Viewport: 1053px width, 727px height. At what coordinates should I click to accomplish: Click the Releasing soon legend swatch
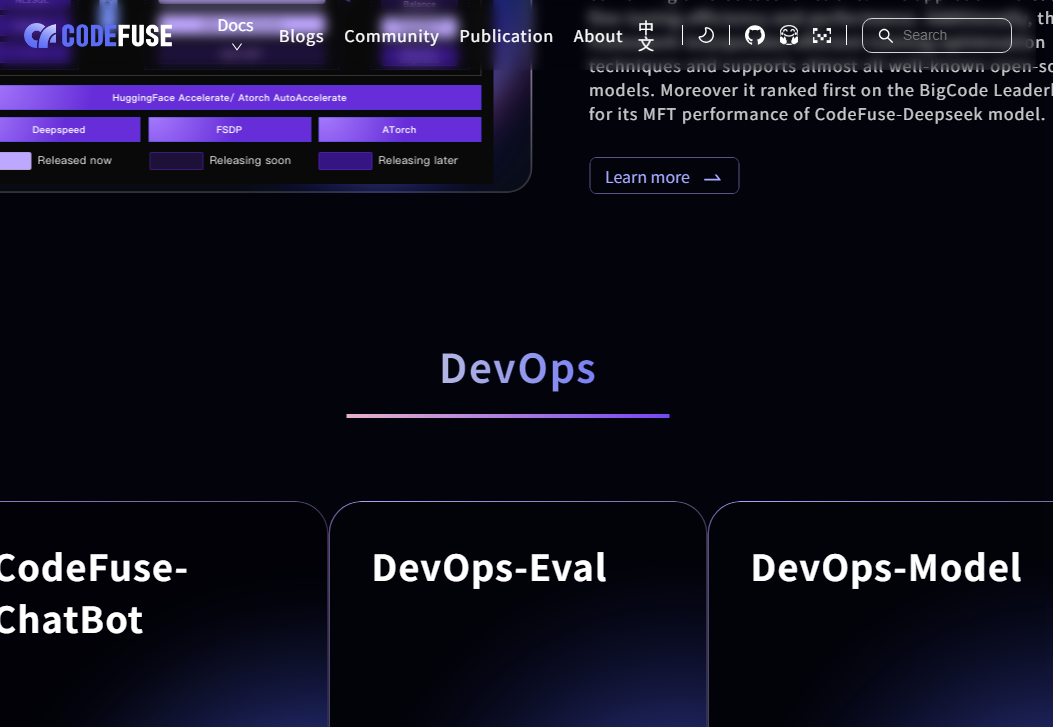click(x=176, y=160)
